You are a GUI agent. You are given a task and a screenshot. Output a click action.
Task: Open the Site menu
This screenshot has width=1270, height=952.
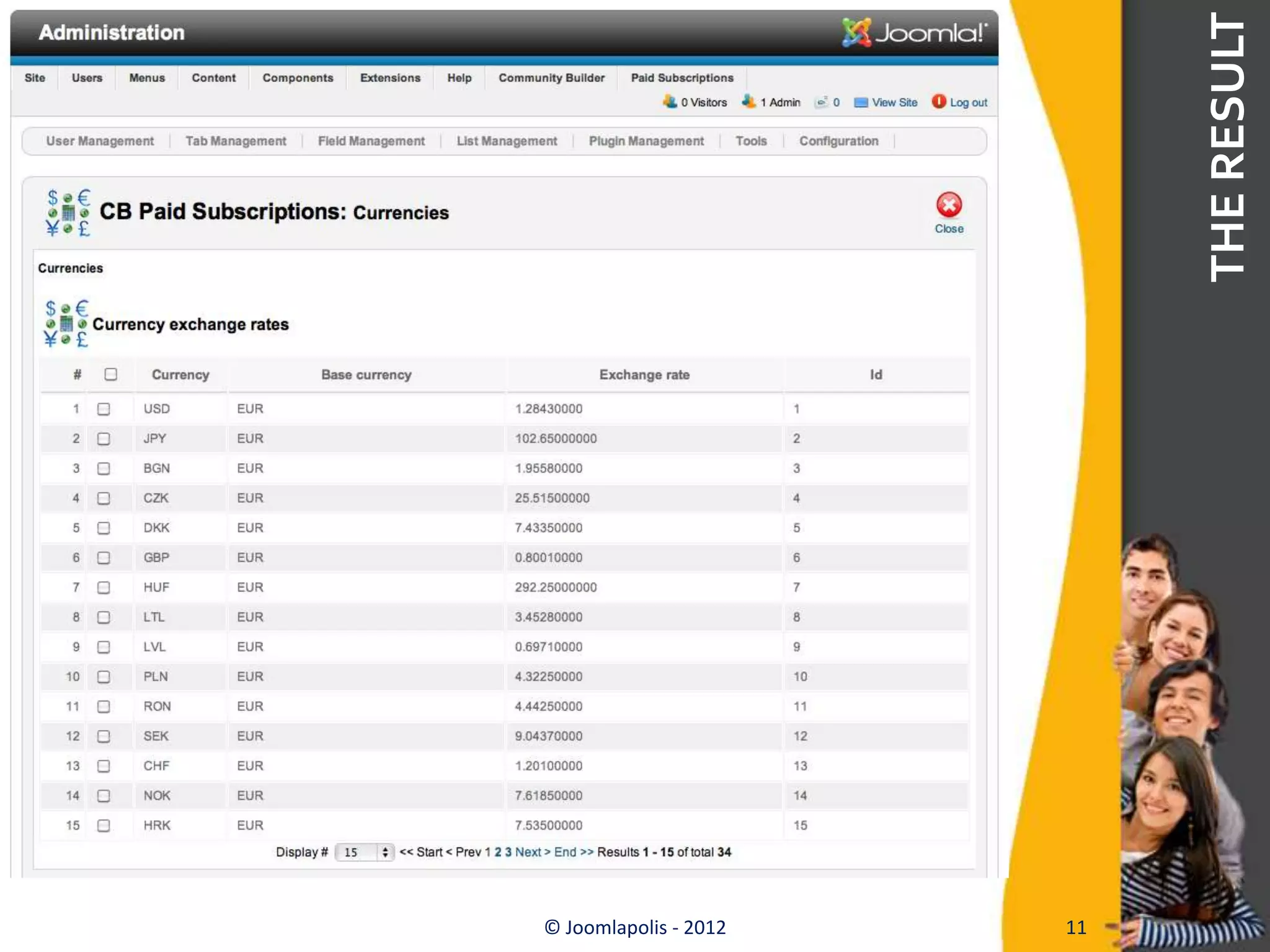coord(35,78)
